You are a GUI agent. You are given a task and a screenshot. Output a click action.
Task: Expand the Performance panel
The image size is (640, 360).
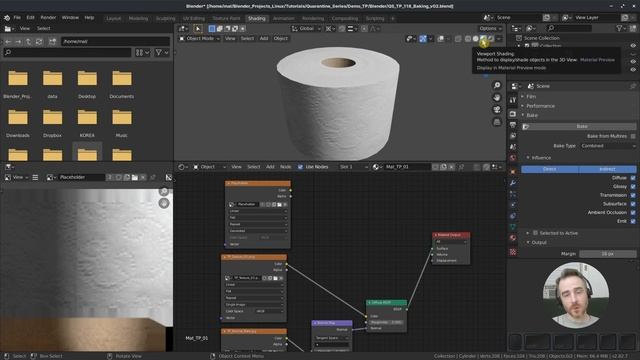540,106
